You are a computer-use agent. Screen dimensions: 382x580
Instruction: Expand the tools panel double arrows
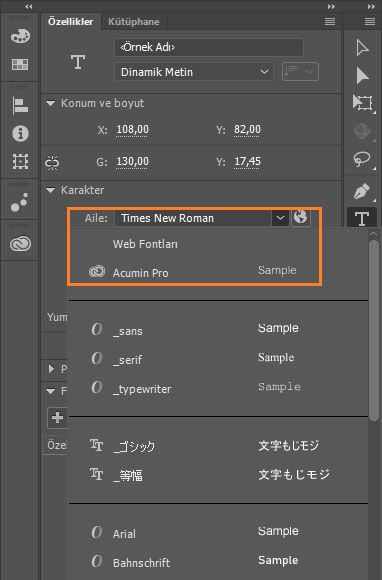click(x=371, y=6)
